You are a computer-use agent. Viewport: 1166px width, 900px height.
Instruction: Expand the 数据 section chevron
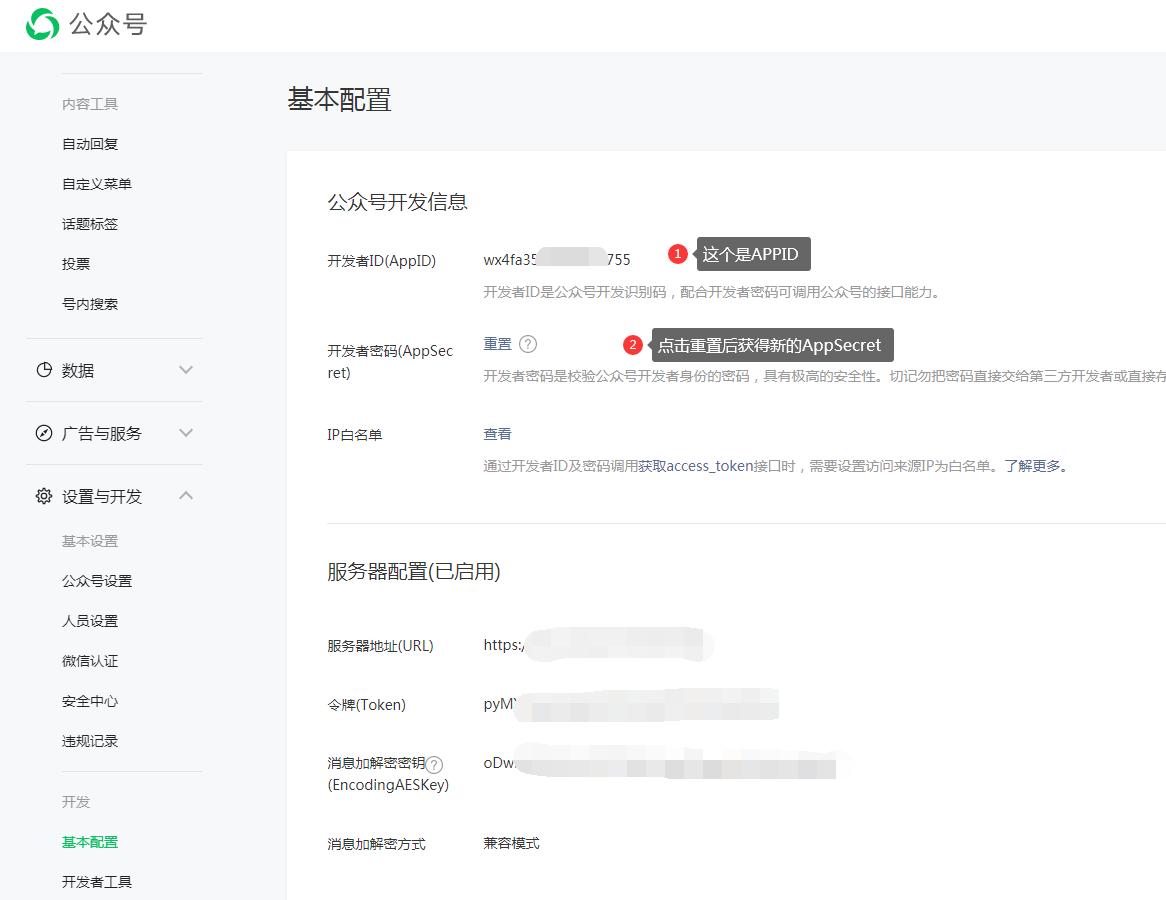coord(186,370)
